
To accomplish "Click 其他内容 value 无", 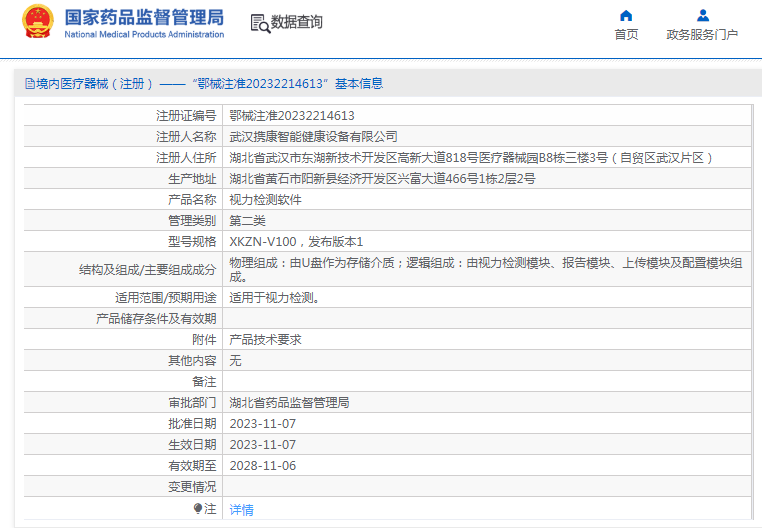I will point(235,360).
